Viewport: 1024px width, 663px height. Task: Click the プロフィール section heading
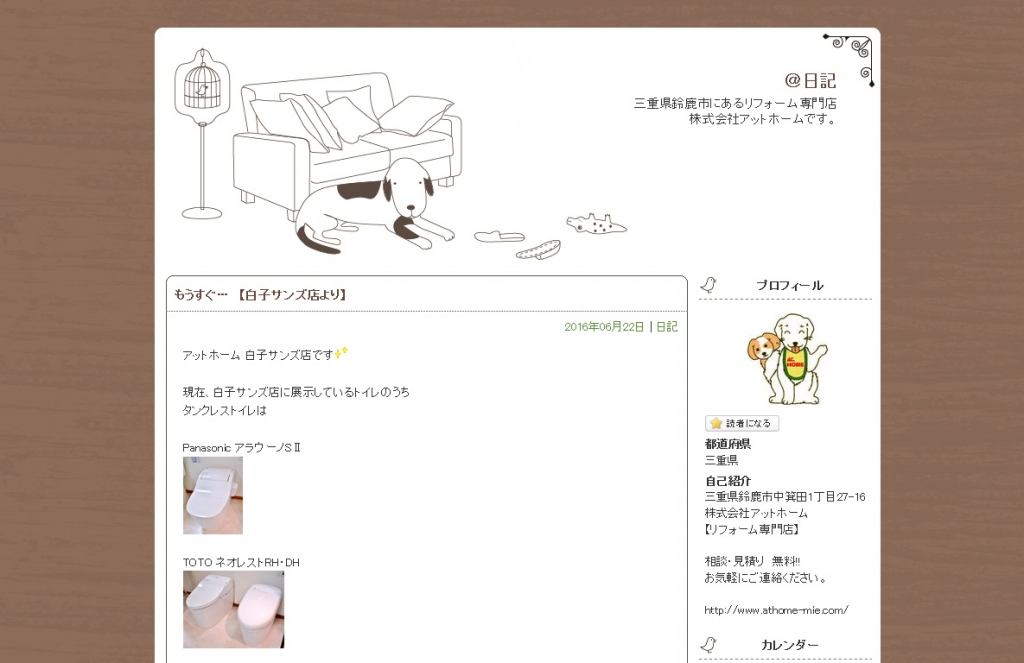pos(790,285)
